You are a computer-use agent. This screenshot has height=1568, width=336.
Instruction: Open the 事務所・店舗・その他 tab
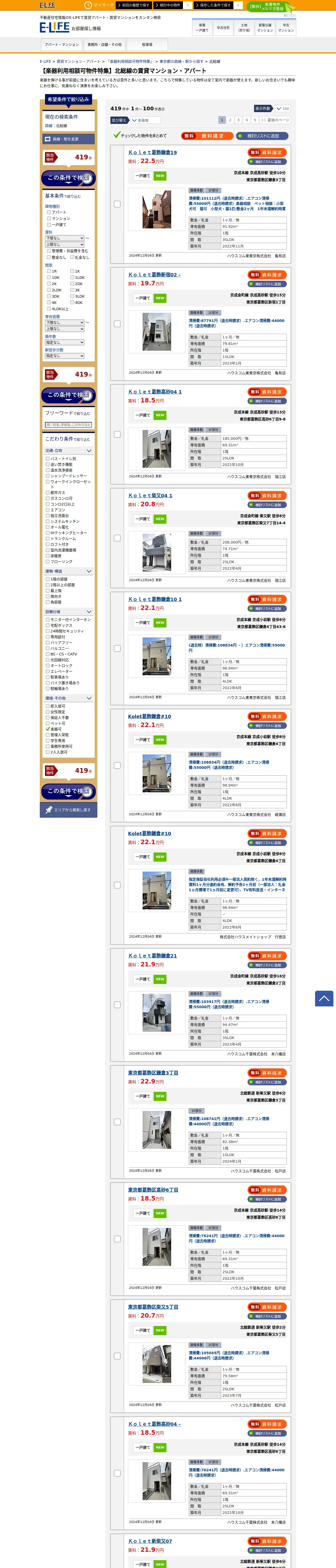point(104,44)
